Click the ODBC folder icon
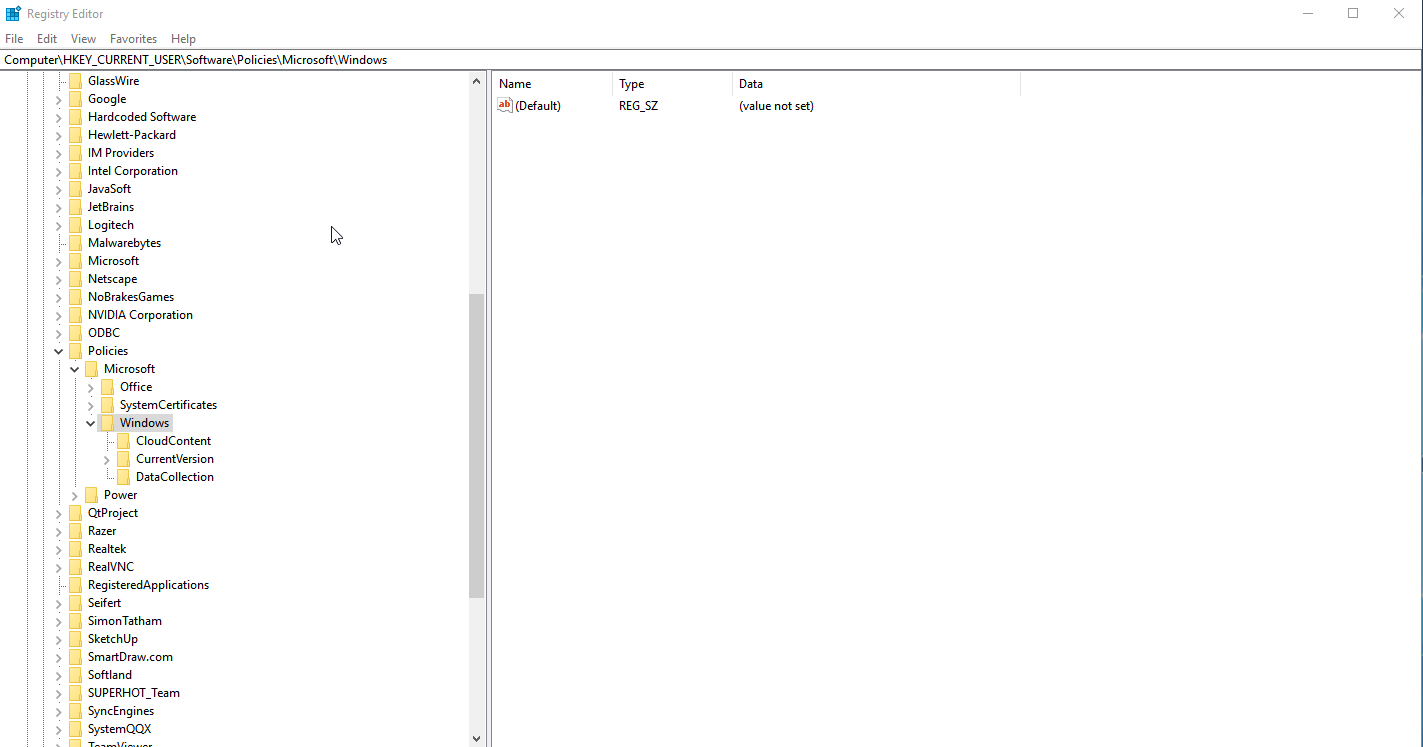The image size is (1423, 747). (x=75, y=333)
